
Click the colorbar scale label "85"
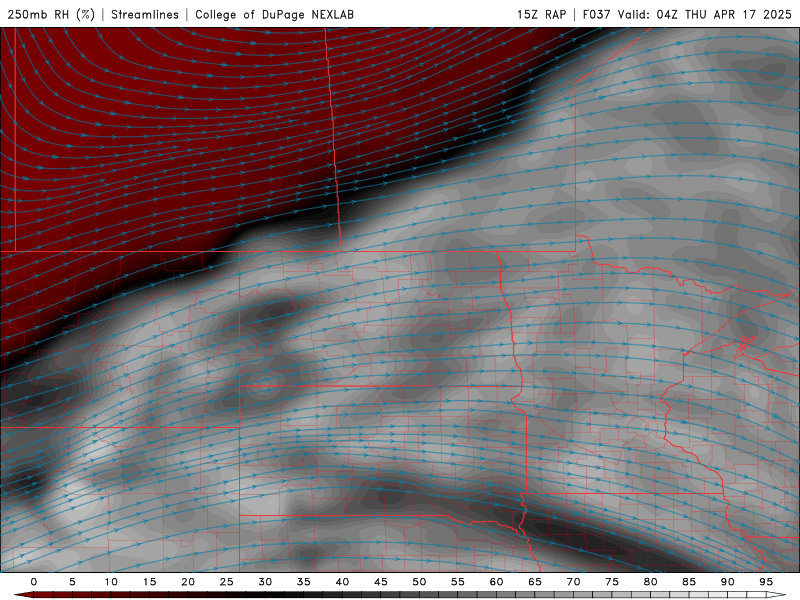689,582
